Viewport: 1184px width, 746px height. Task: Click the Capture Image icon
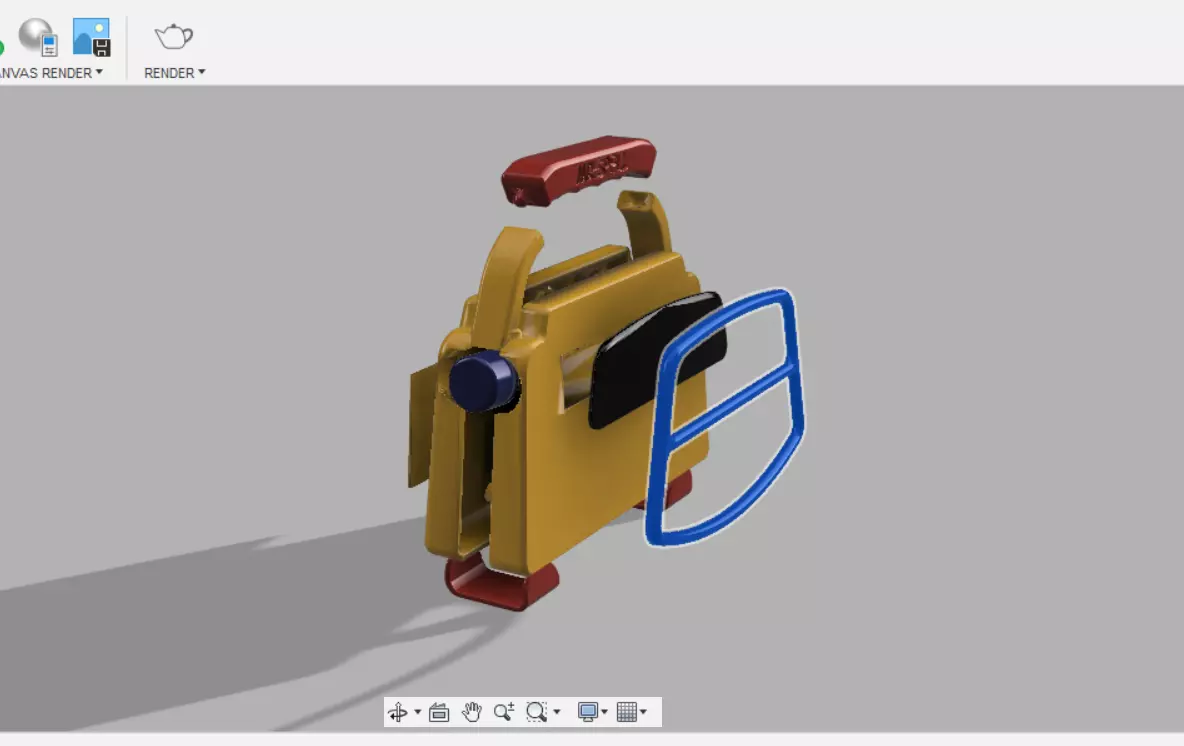click(91, 37)
